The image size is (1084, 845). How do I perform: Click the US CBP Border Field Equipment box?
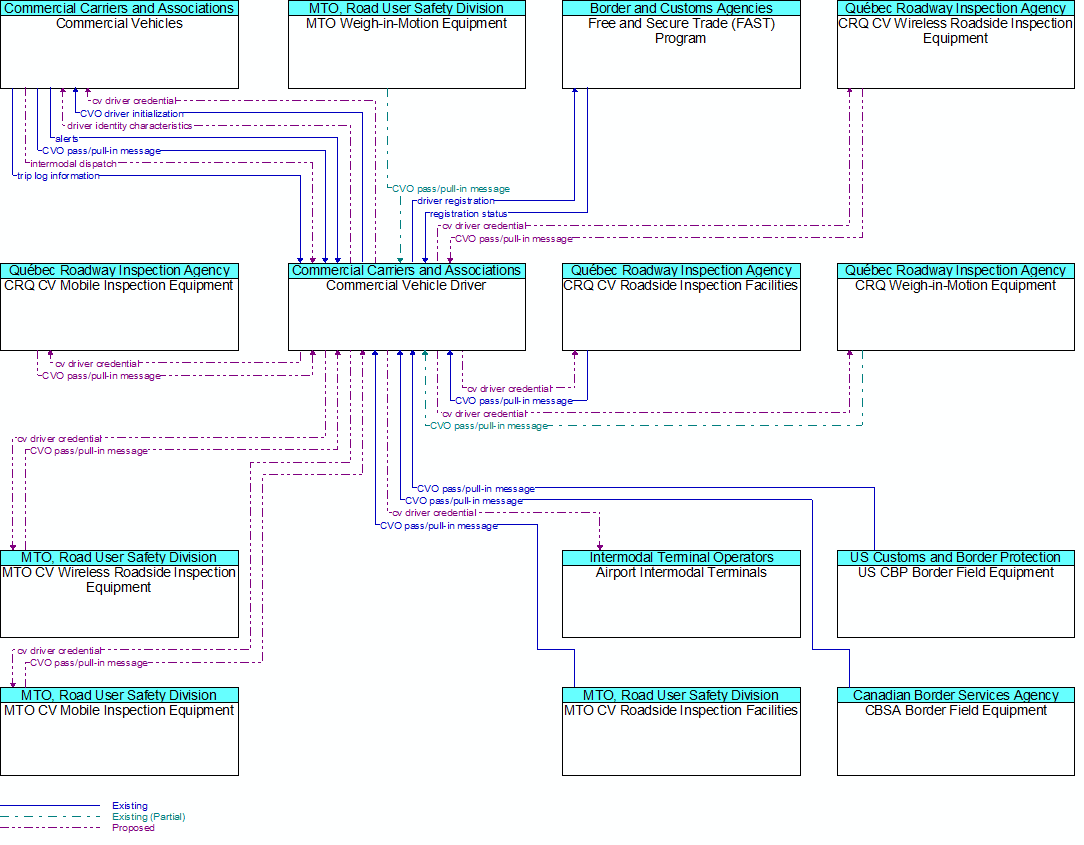(x=955, y=594)
